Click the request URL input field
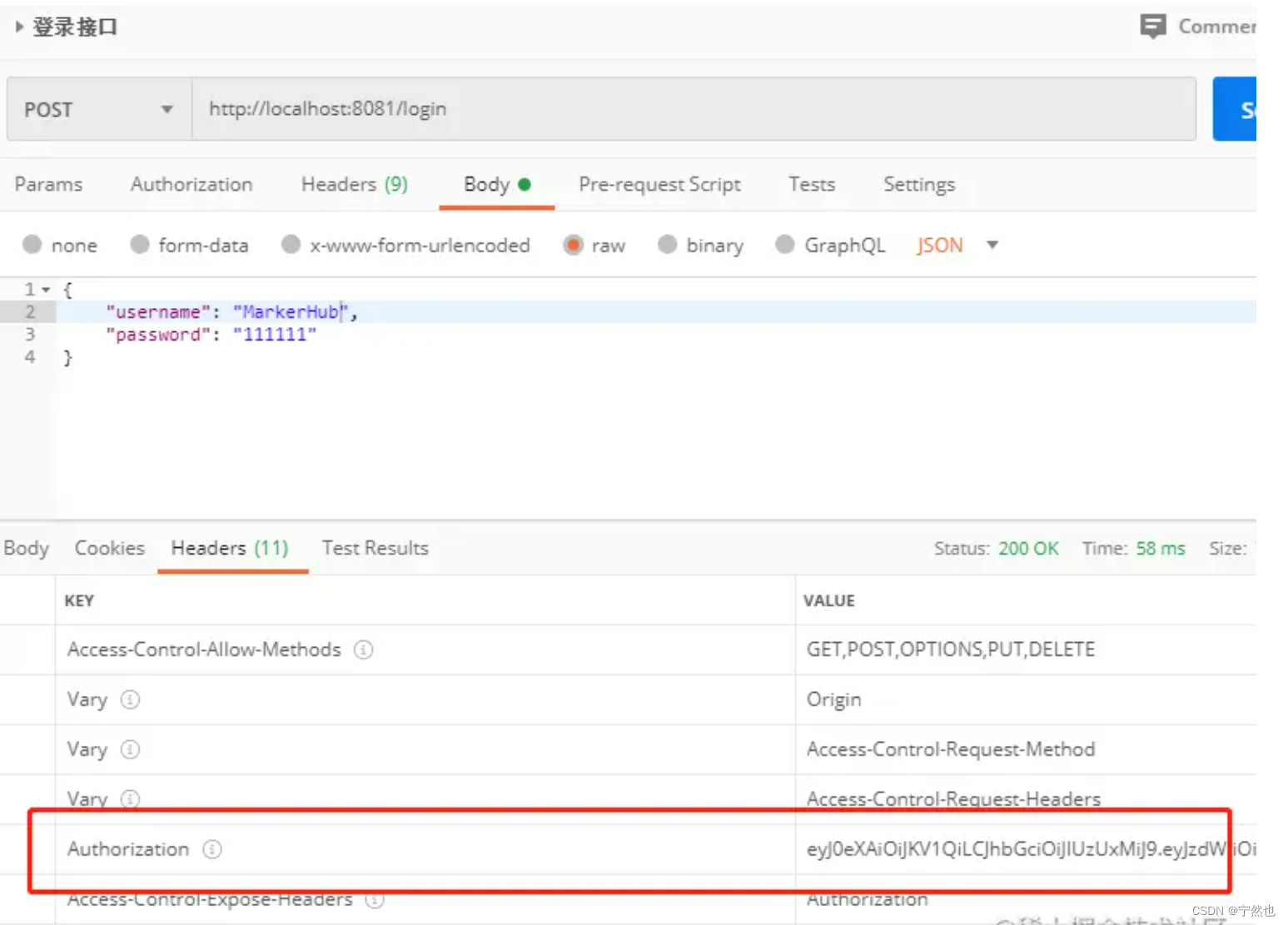Screen dimensions: 1288x925 [694, 109]
